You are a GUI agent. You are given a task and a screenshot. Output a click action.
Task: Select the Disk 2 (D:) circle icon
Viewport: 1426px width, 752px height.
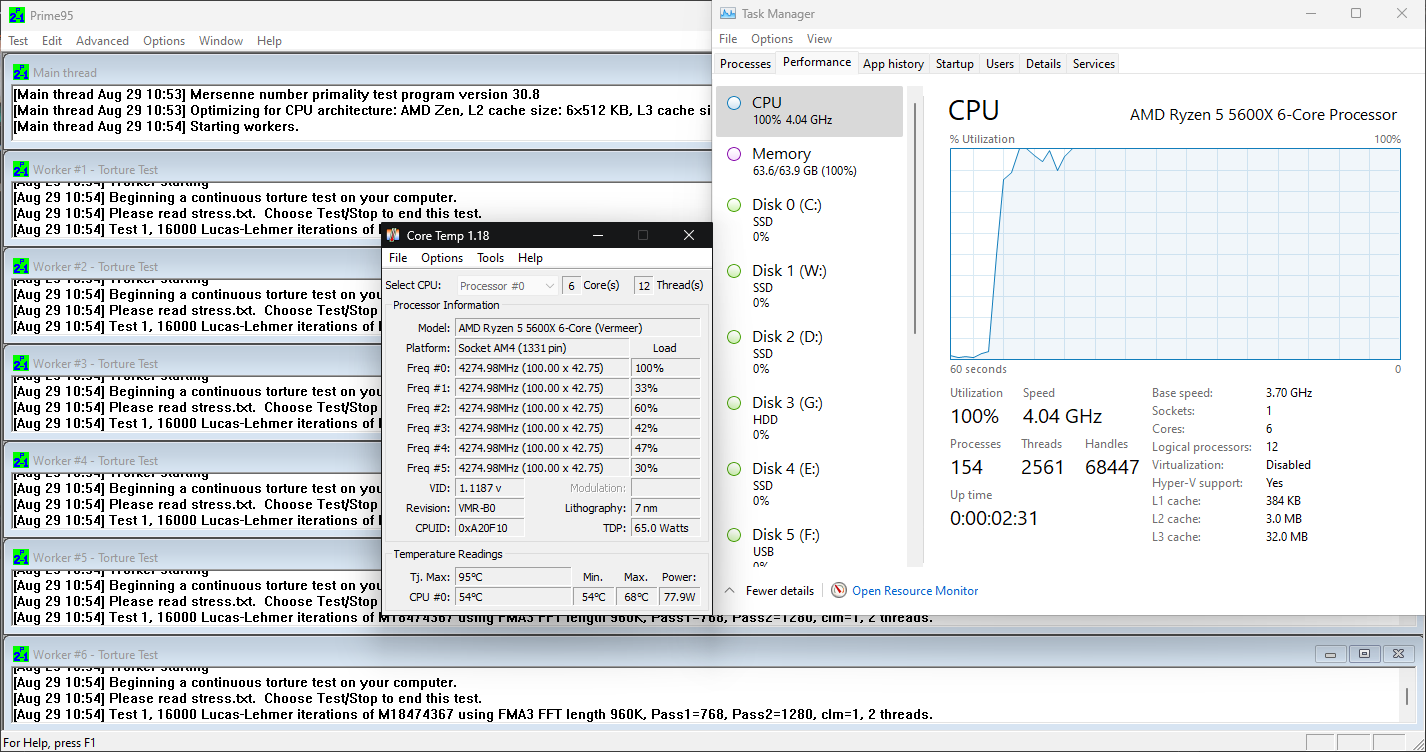tap(734, 336)
